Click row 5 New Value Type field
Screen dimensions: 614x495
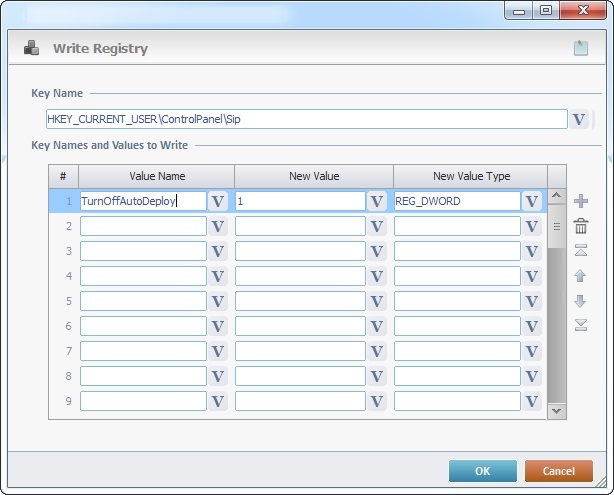[x=457, y=301]
